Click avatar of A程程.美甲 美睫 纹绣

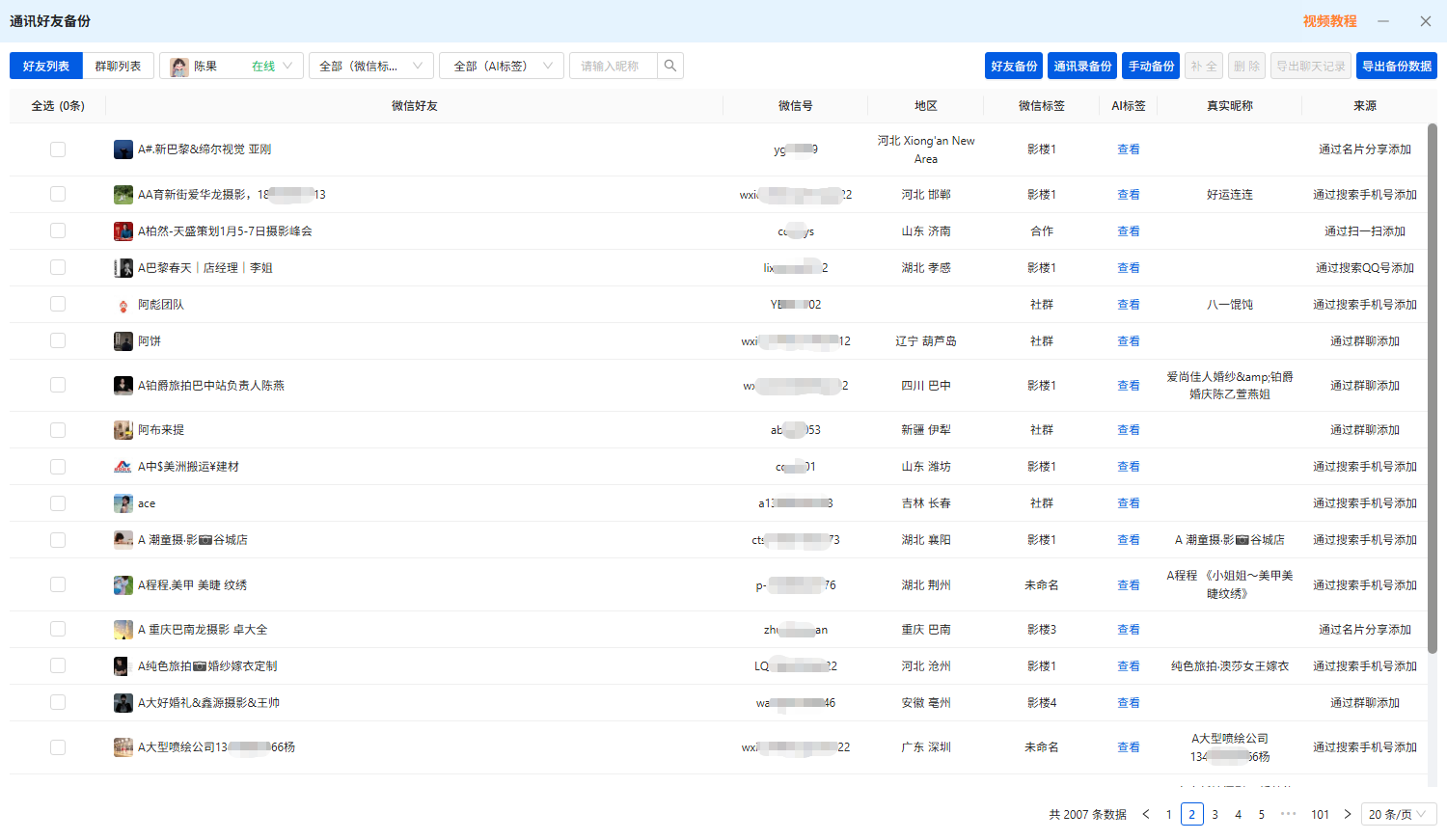tap(123, 585)
